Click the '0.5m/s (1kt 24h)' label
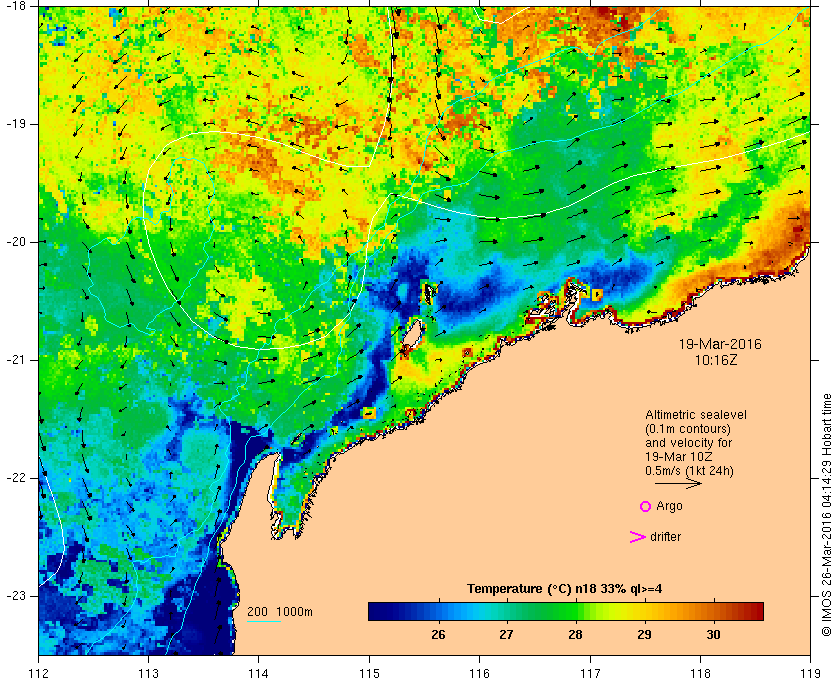 [689, 470]
